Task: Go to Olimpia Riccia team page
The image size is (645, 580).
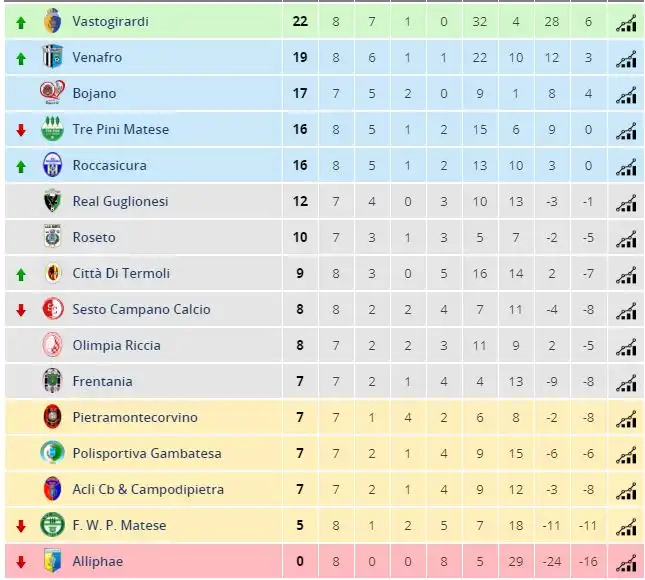Action: click(x=116, y=345)
